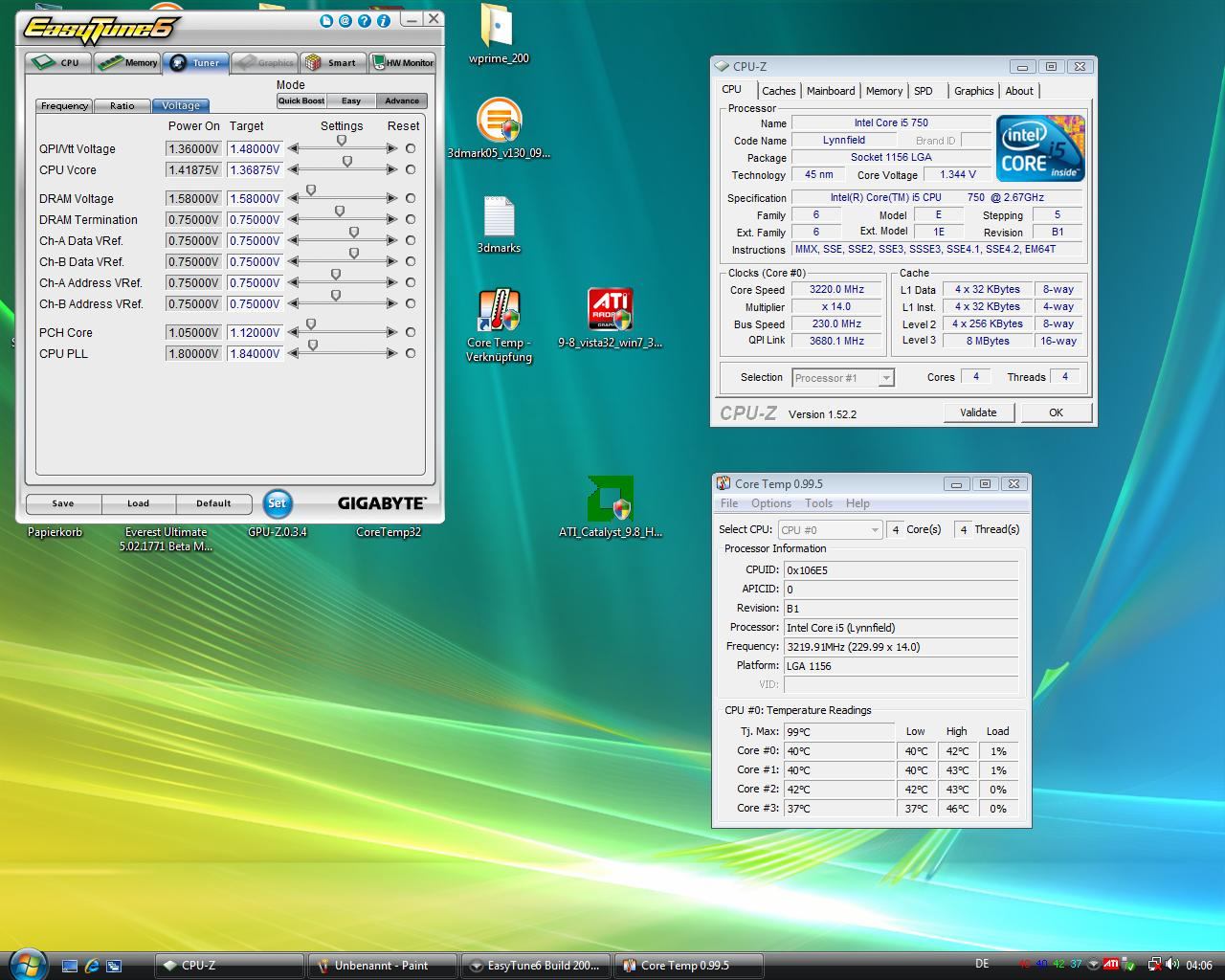The width and height of the screenshot is (1225, 980).
Task: Increase DRAM Voltage with right arrow
Action: coord(391,198)
